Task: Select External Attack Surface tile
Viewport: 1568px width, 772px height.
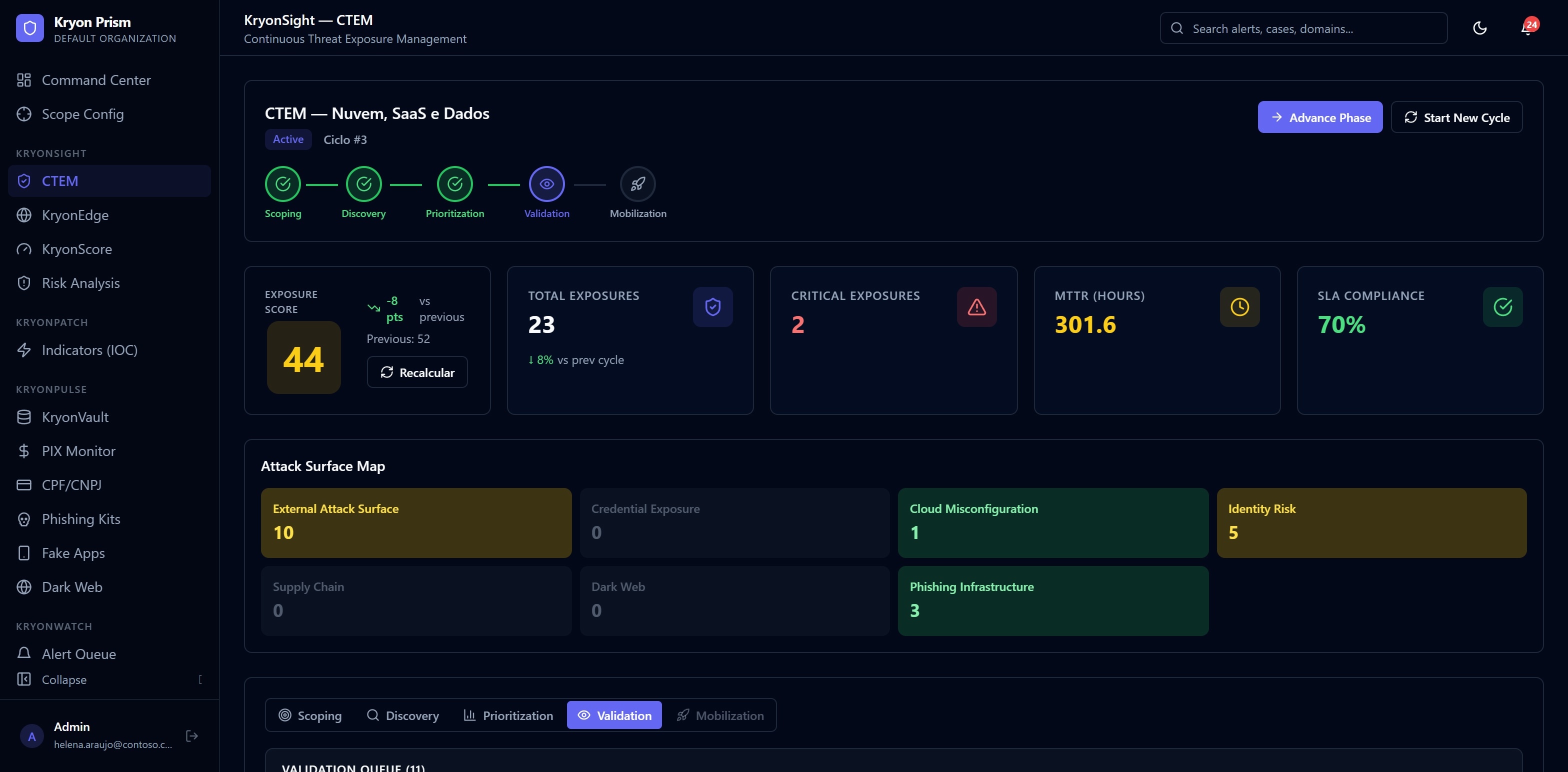Action: pos(416,523)
